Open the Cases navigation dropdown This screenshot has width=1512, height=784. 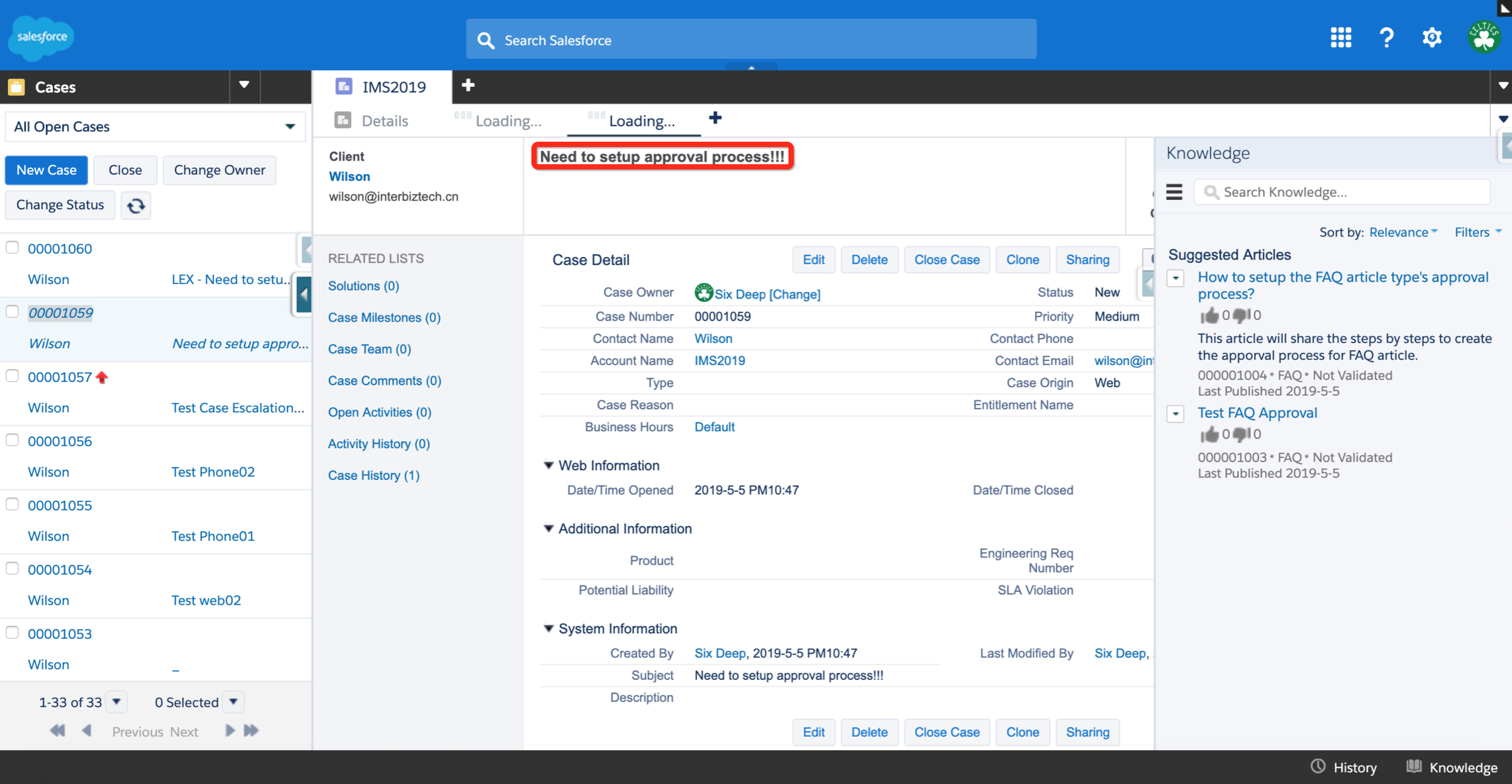pyautogui.click(x=244, y=85)
